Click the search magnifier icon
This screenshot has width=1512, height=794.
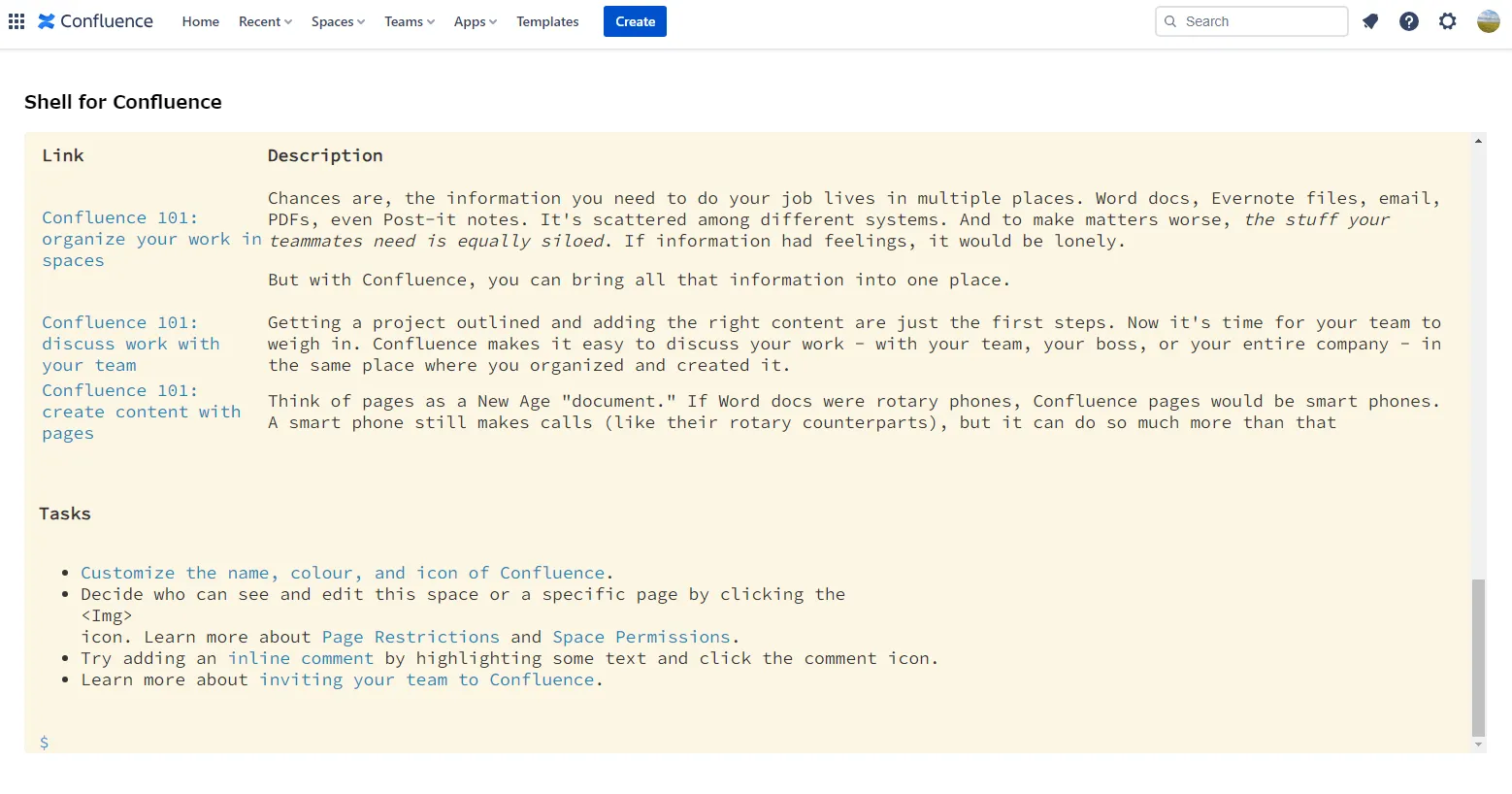click(x=1170, y=21)
